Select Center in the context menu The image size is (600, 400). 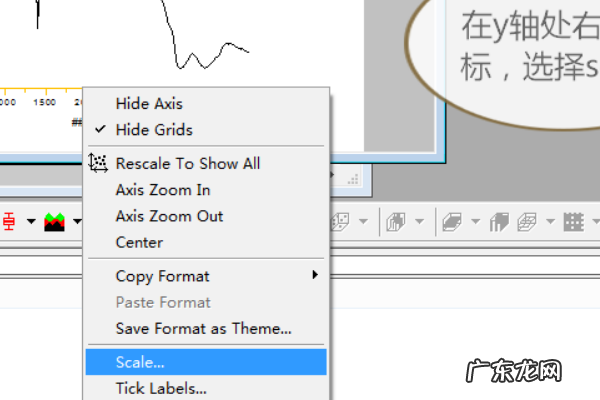pyautogui.click(x=139, y=242)
